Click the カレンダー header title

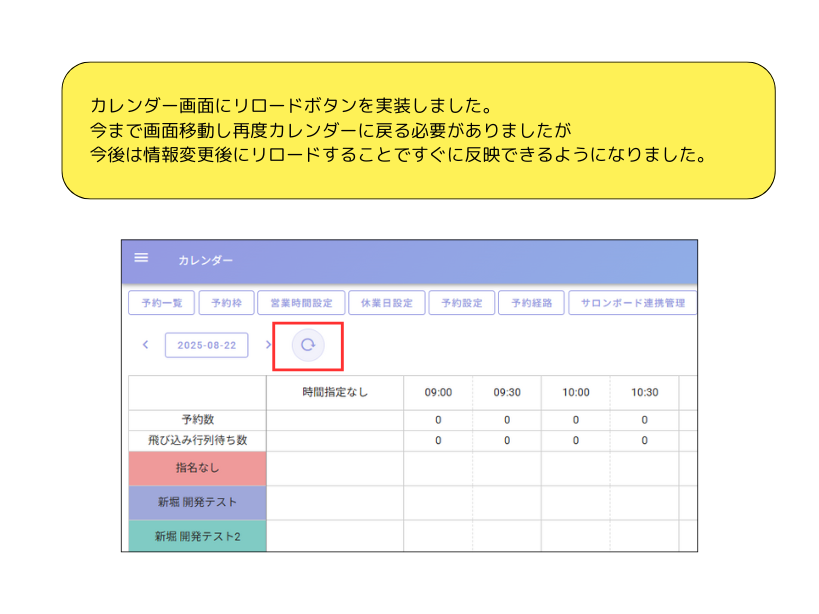tap(205, 260)
